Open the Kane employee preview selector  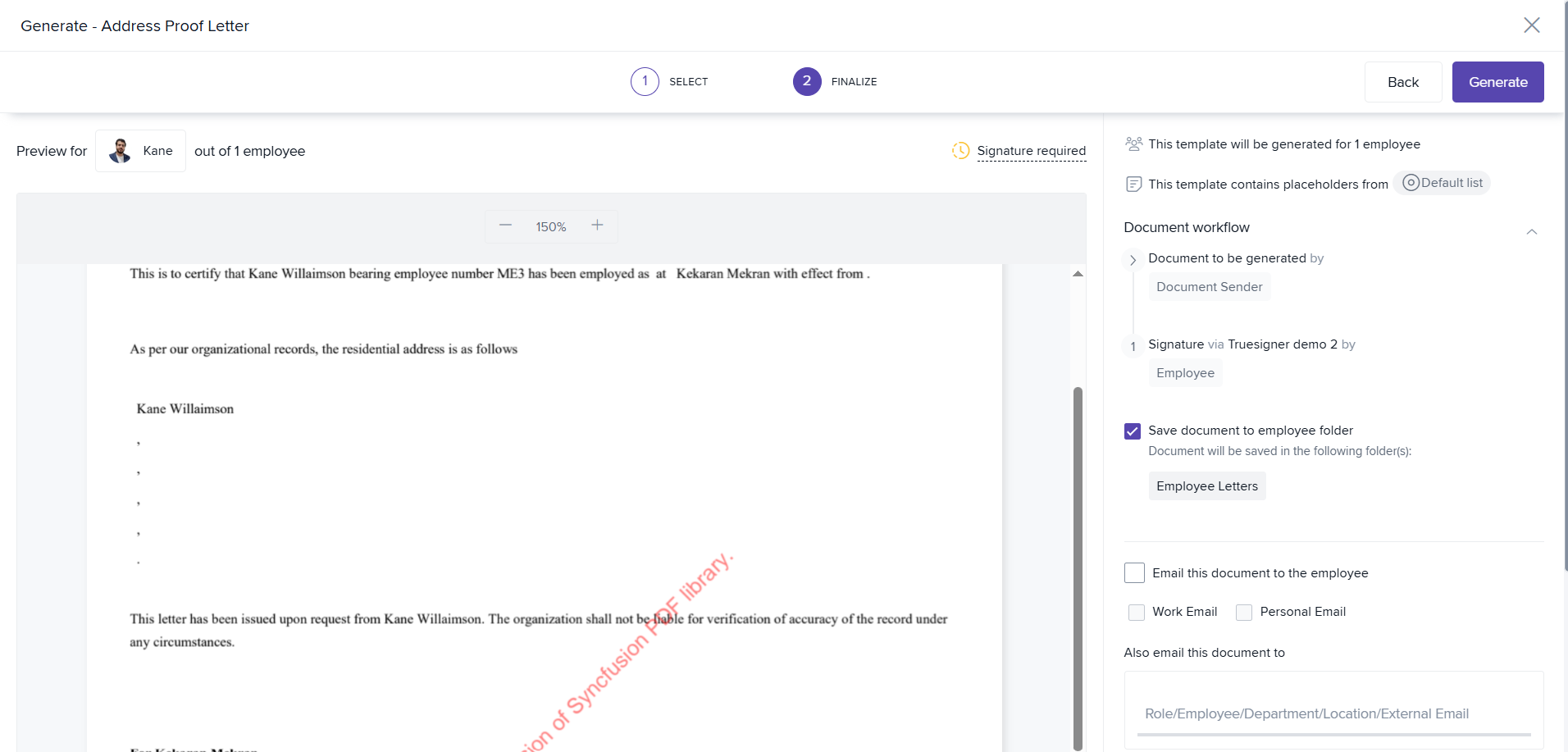(140, 151)
